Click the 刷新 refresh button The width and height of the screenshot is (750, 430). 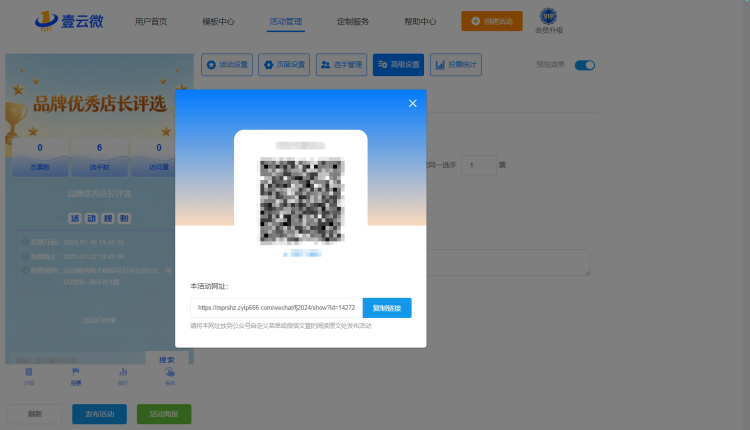[35, 414]
